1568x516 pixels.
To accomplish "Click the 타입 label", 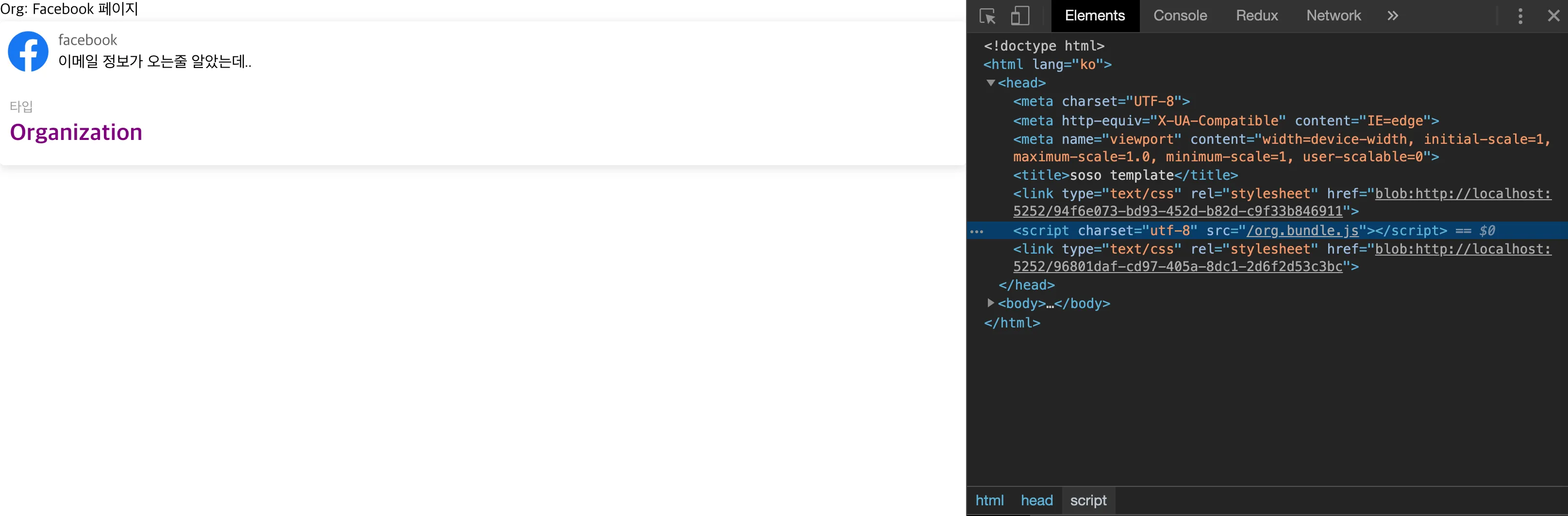I will (21, 106).
